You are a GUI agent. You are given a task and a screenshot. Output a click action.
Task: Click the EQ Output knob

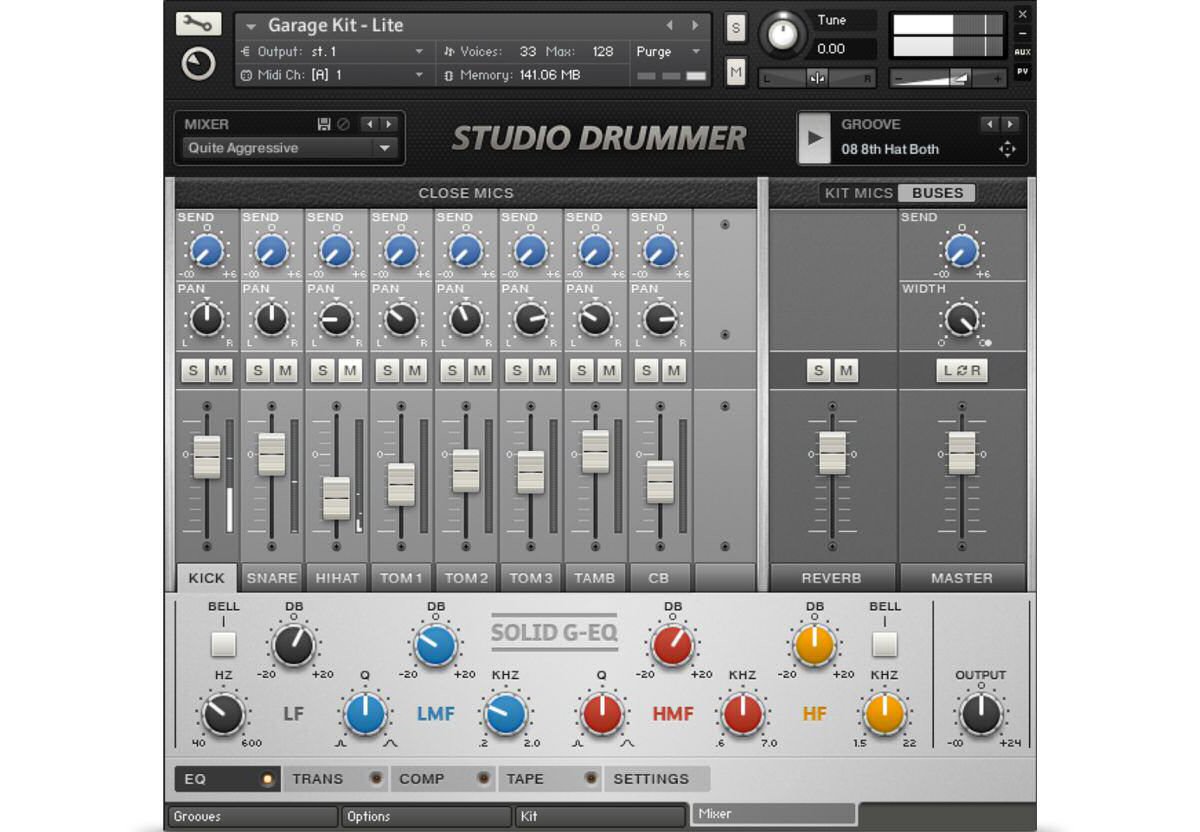click(980, 715)
